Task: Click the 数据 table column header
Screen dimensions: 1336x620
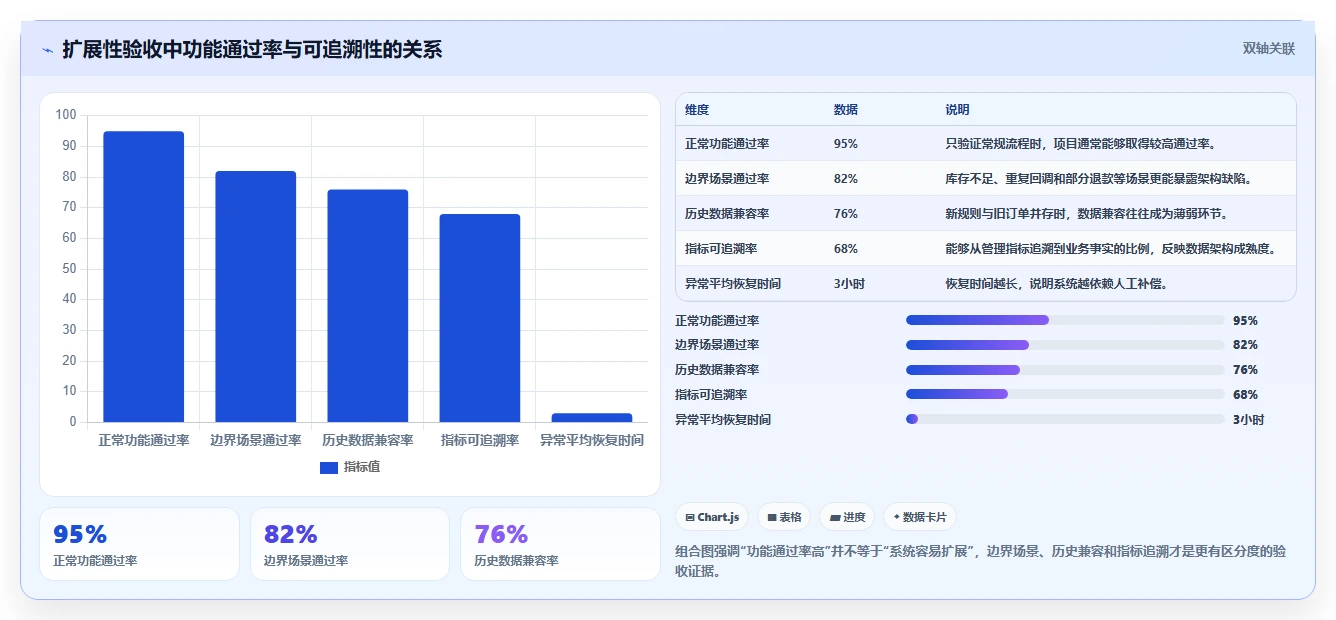Action: [845, 110]
